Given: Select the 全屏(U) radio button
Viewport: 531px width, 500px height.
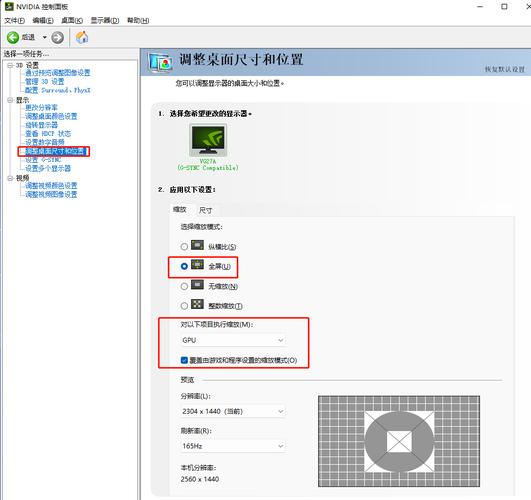Looking at the screenshot, I should (x=184, y=266).
